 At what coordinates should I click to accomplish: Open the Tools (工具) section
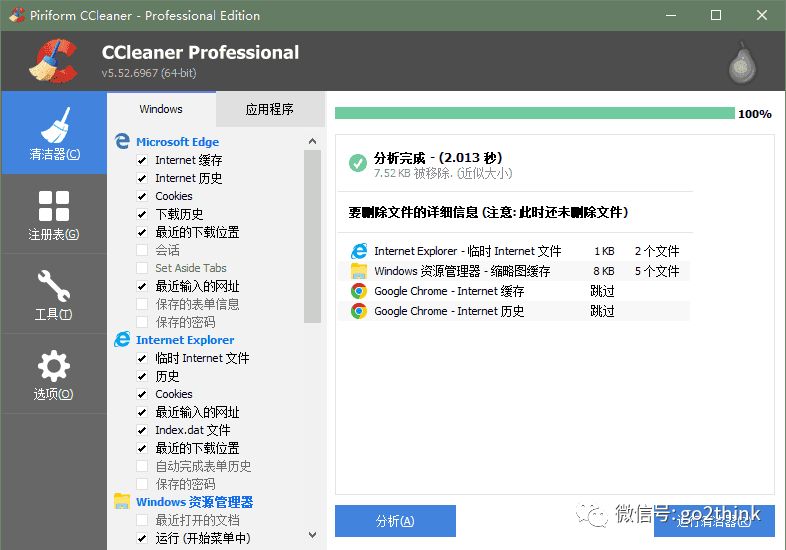54,294
